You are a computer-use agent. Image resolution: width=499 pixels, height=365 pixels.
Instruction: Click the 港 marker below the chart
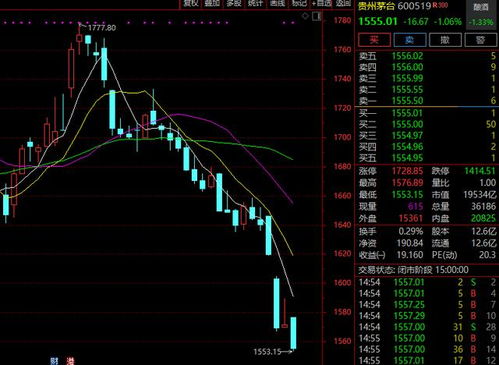(70, 361)
